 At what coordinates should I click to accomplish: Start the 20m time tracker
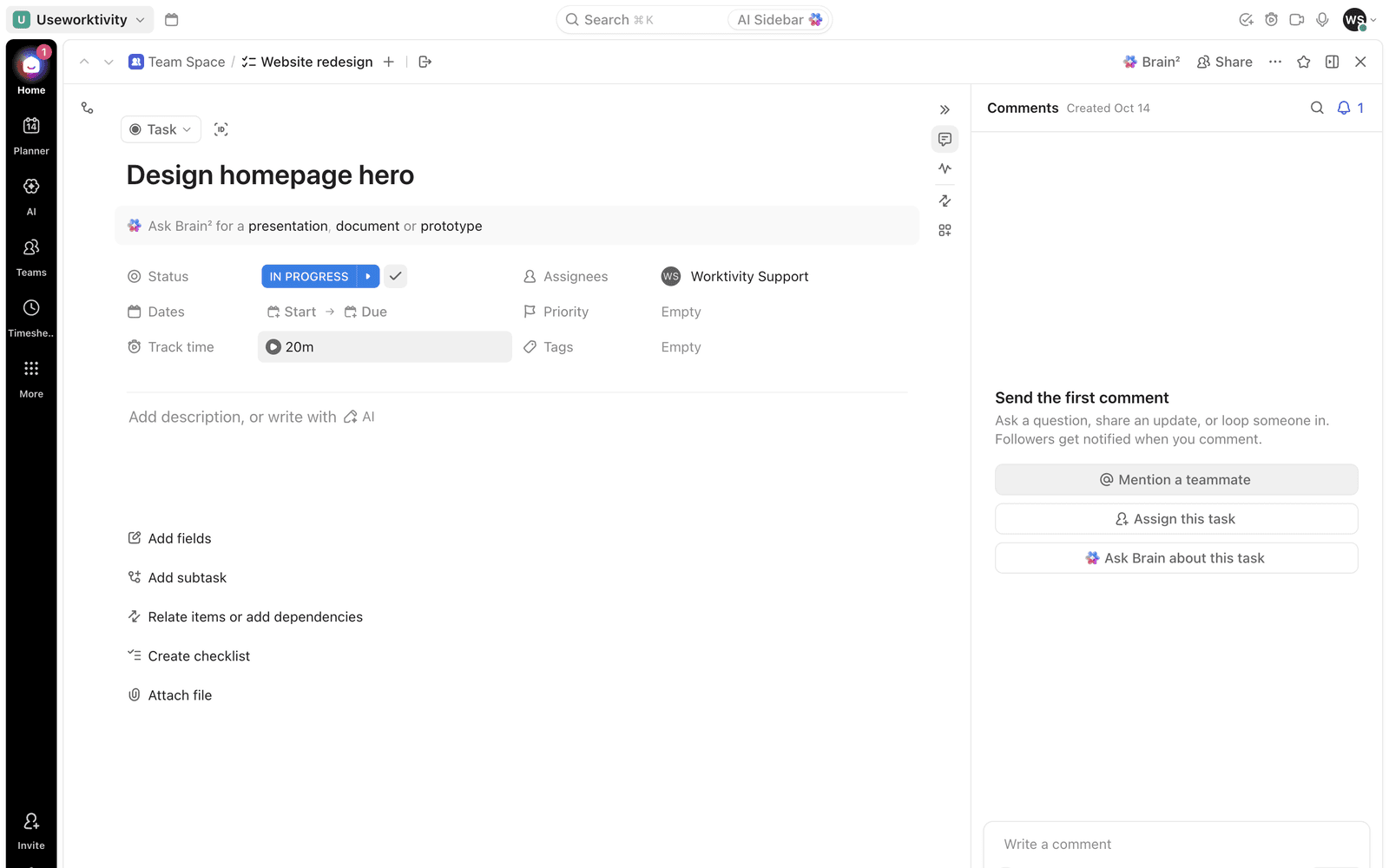coord(273,347)
